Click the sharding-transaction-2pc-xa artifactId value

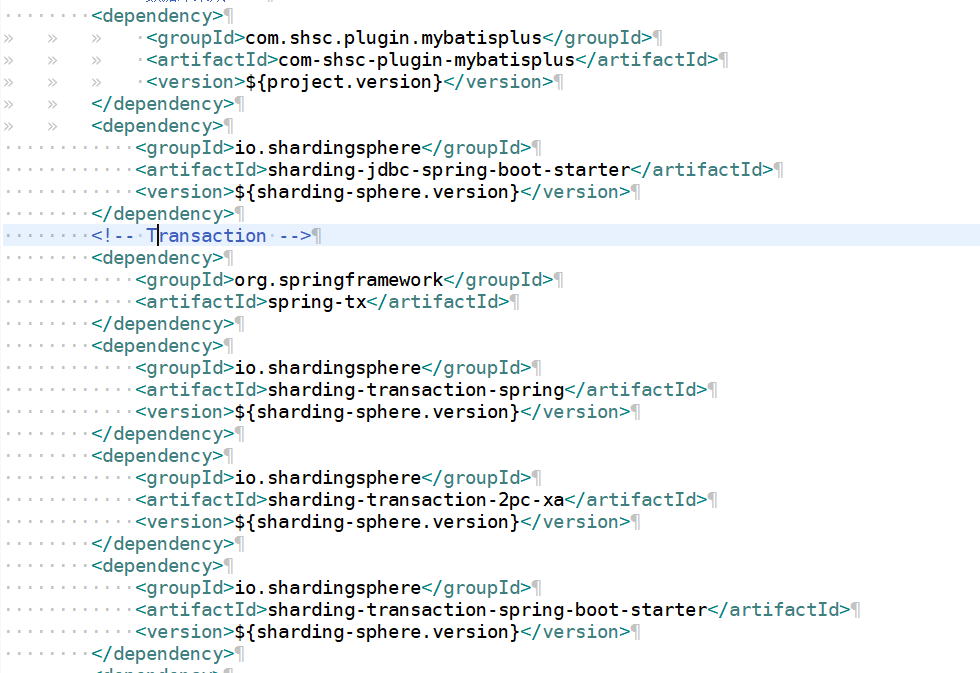point(416,500)
